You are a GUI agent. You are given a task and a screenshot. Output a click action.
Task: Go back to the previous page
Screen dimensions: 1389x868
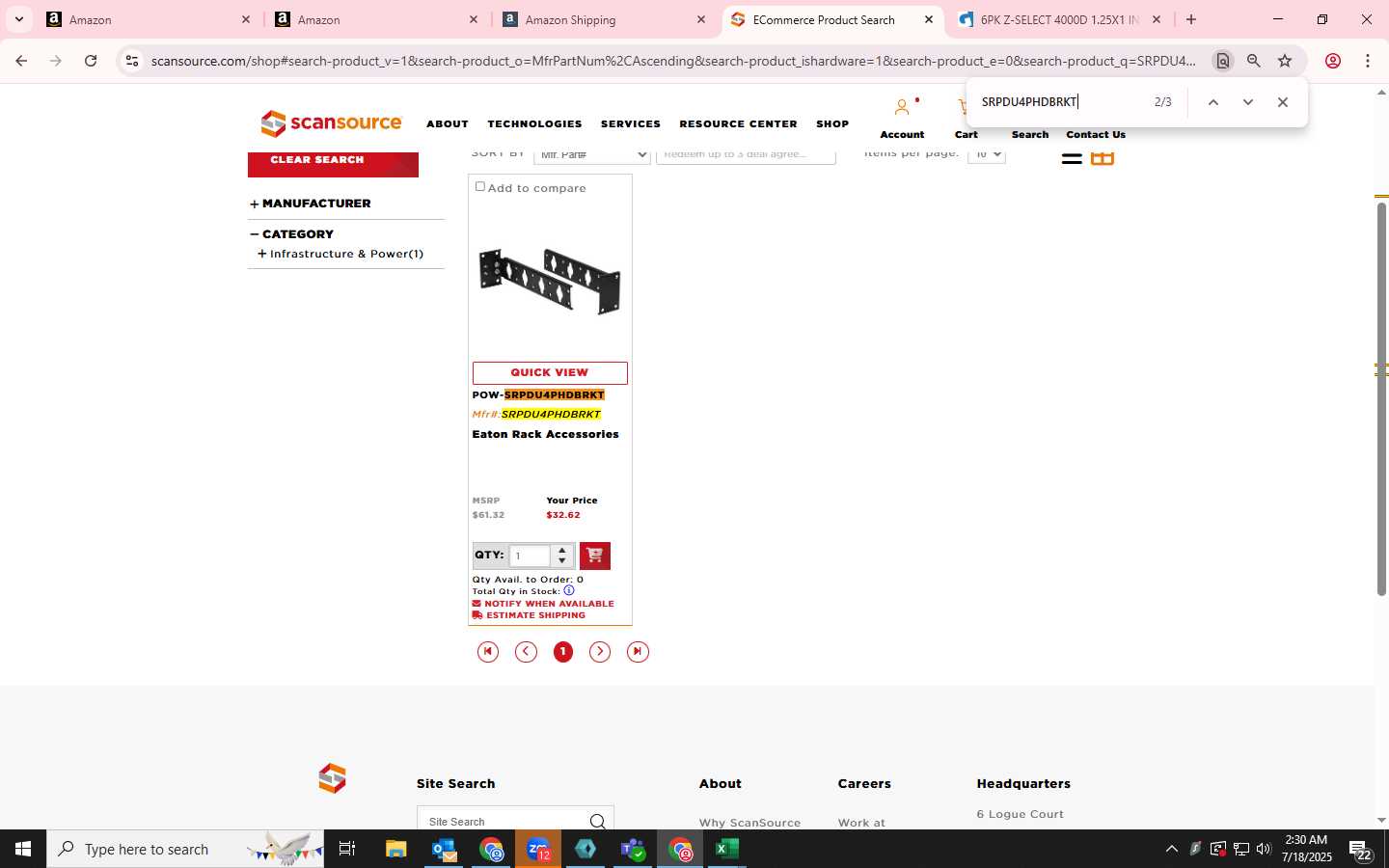[x=21, y=61]
